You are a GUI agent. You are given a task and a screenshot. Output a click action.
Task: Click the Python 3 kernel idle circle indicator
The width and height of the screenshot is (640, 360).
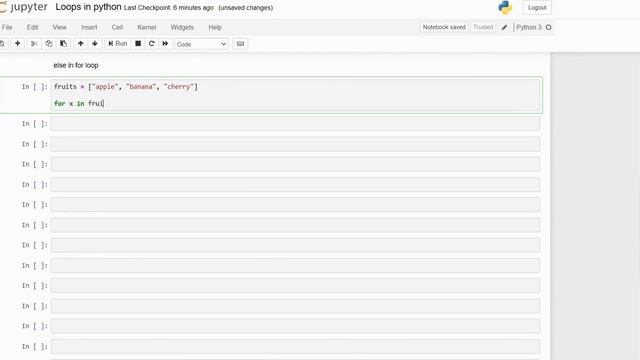549,27
